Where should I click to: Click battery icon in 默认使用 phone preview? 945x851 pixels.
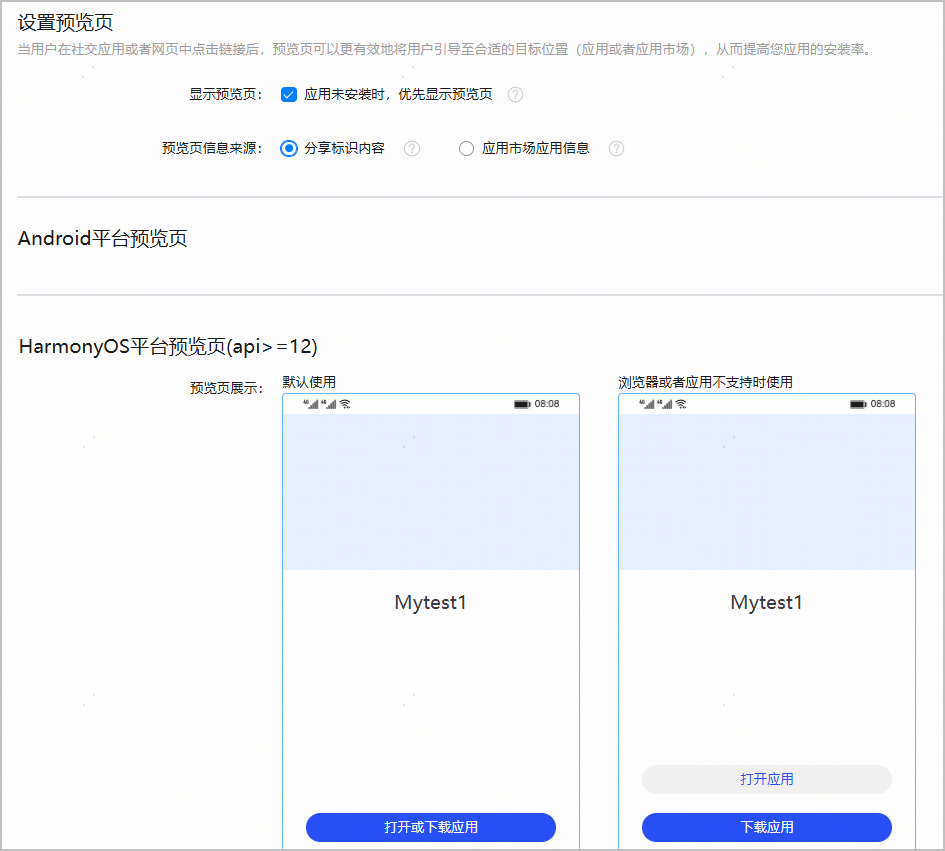coord(522,404)
